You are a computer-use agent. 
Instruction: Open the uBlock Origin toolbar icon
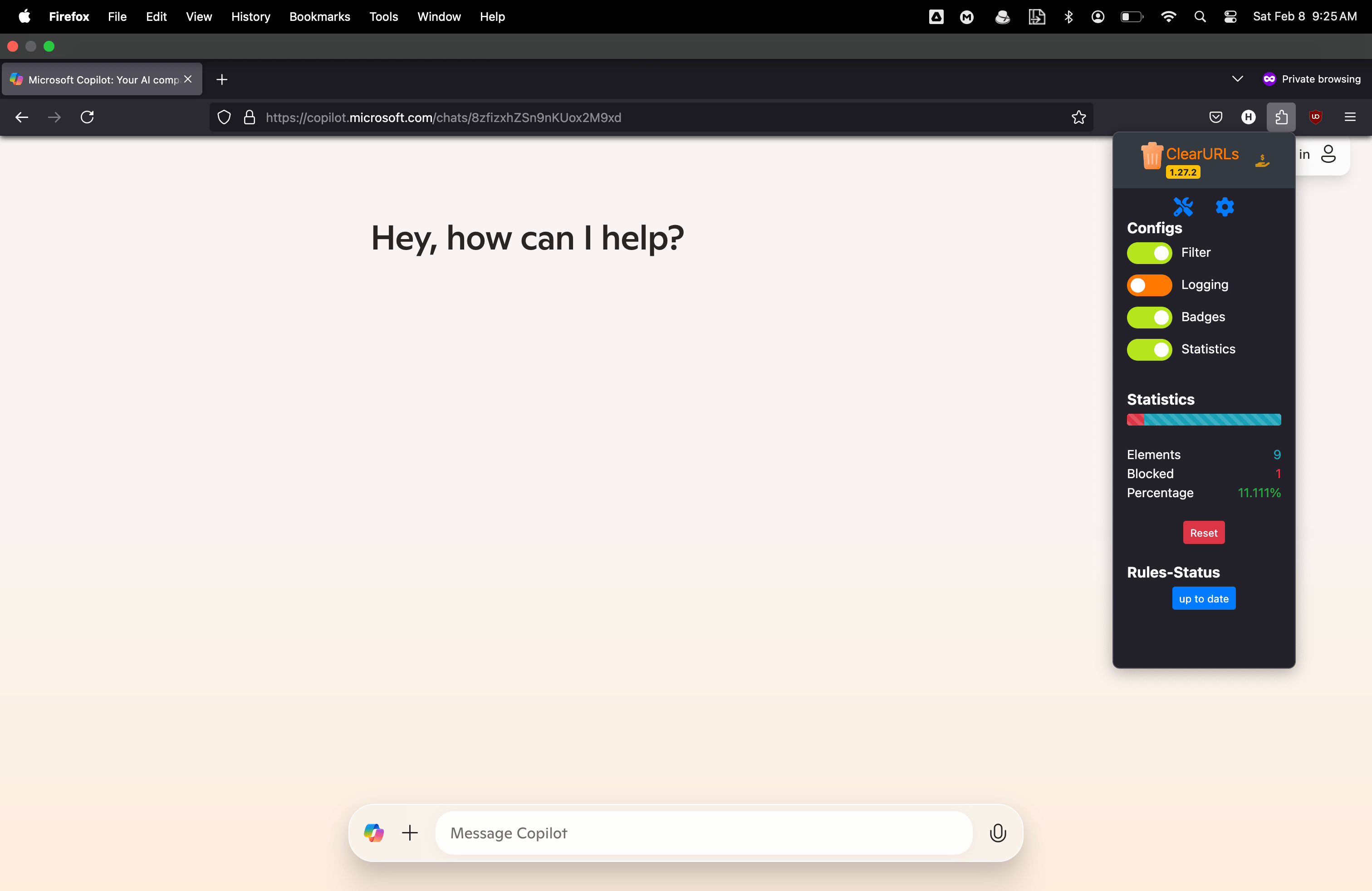(1315, 117)
